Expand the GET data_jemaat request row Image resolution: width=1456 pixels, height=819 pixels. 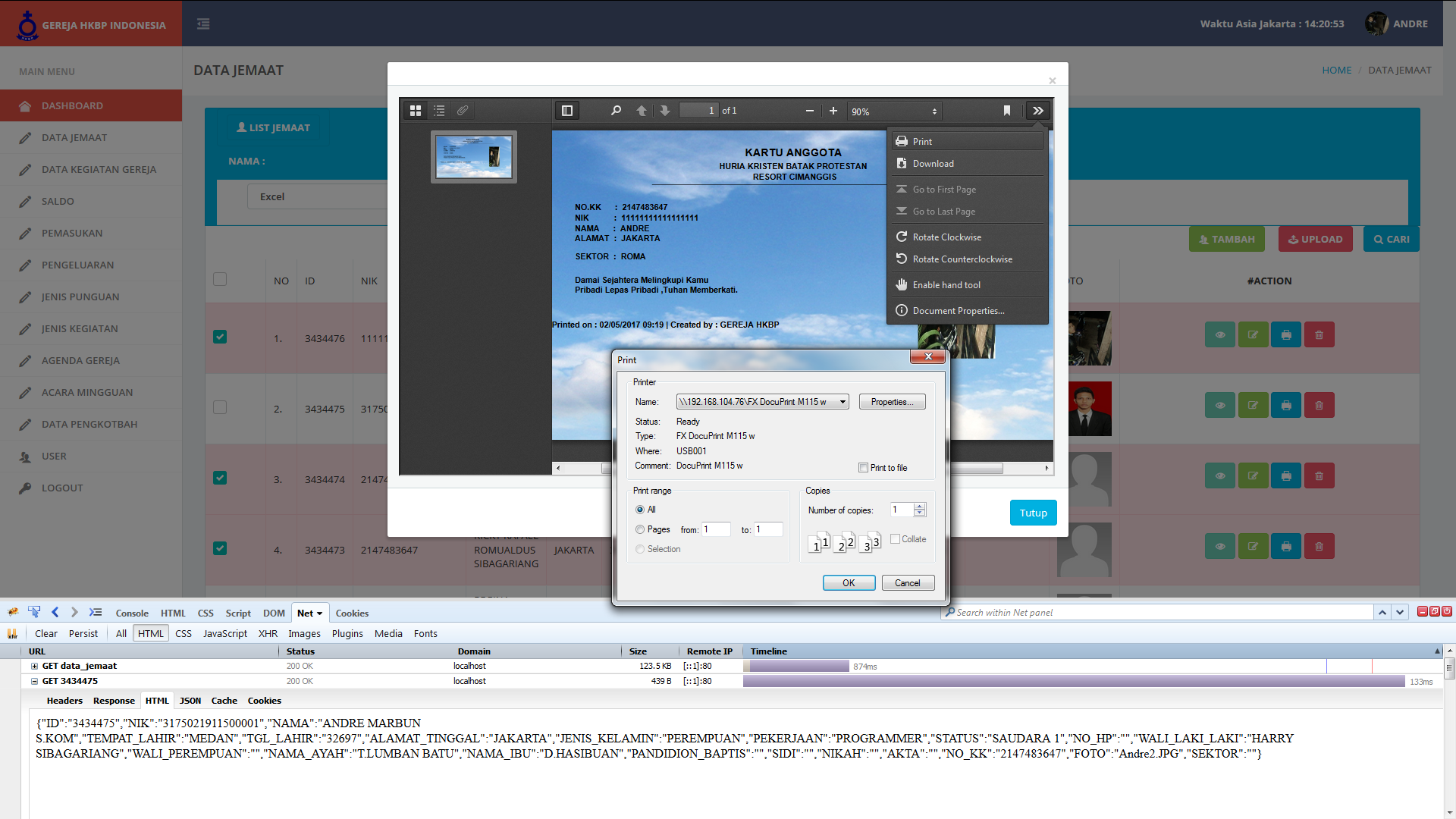coord(34,666)
